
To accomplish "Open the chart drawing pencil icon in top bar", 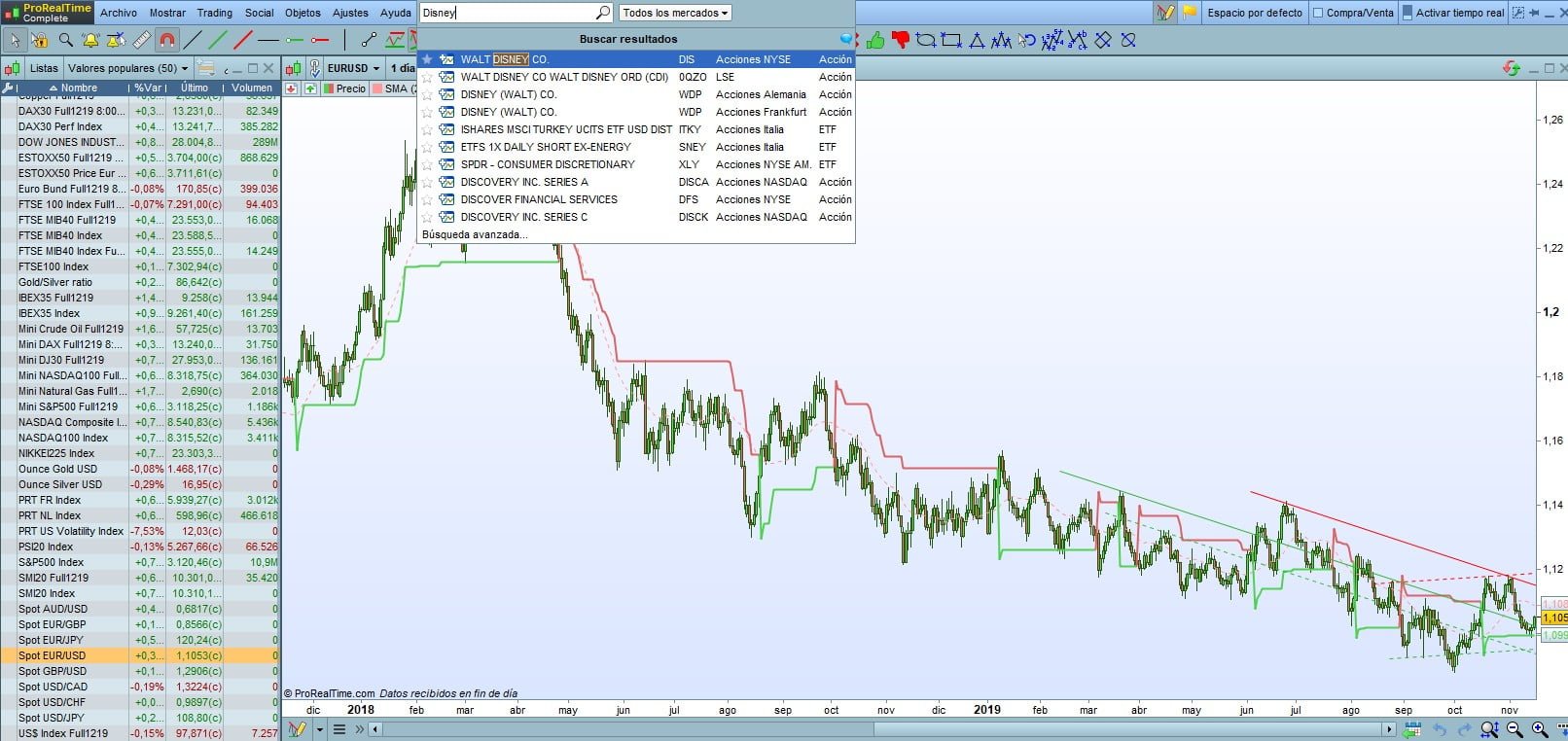I will click(x=1164, y=13).
